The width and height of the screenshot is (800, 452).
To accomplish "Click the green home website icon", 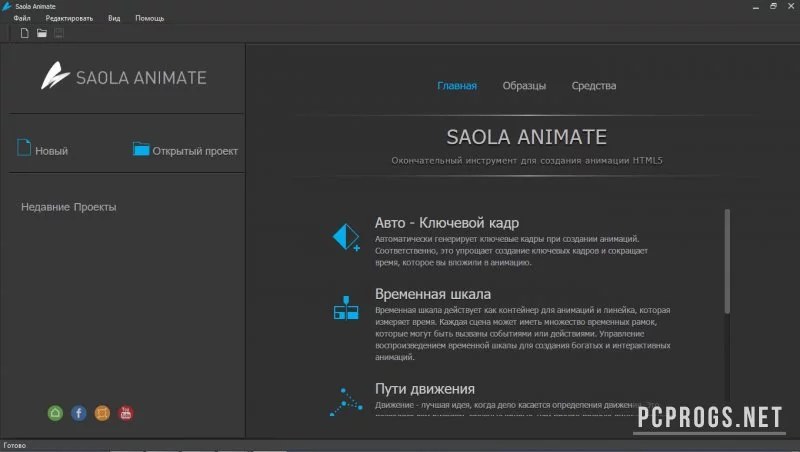I will coord(55,413).
